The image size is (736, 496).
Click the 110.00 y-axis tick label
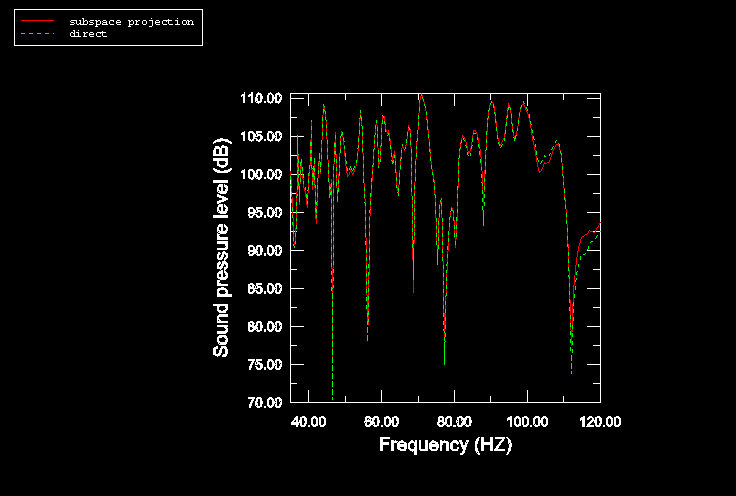(260, 98)
